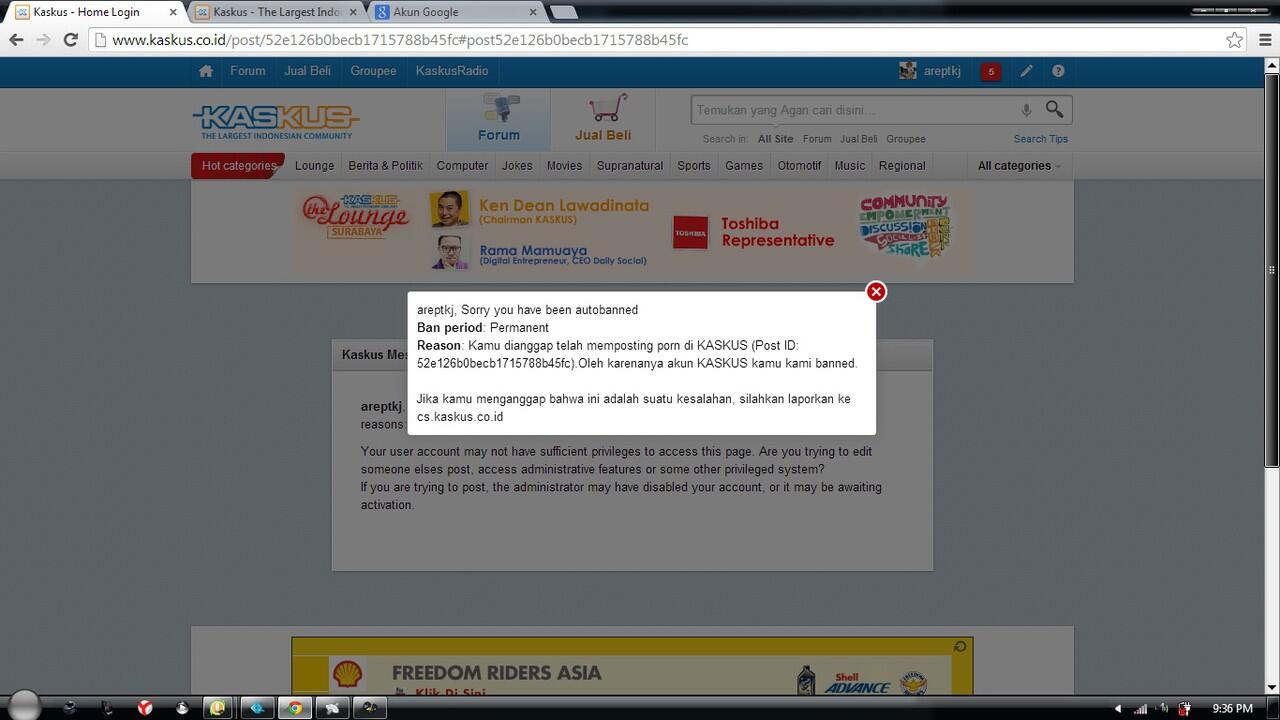Open the Music category
The width and height of the screenshot is (1280, 720).
click(x=850, y=166)
